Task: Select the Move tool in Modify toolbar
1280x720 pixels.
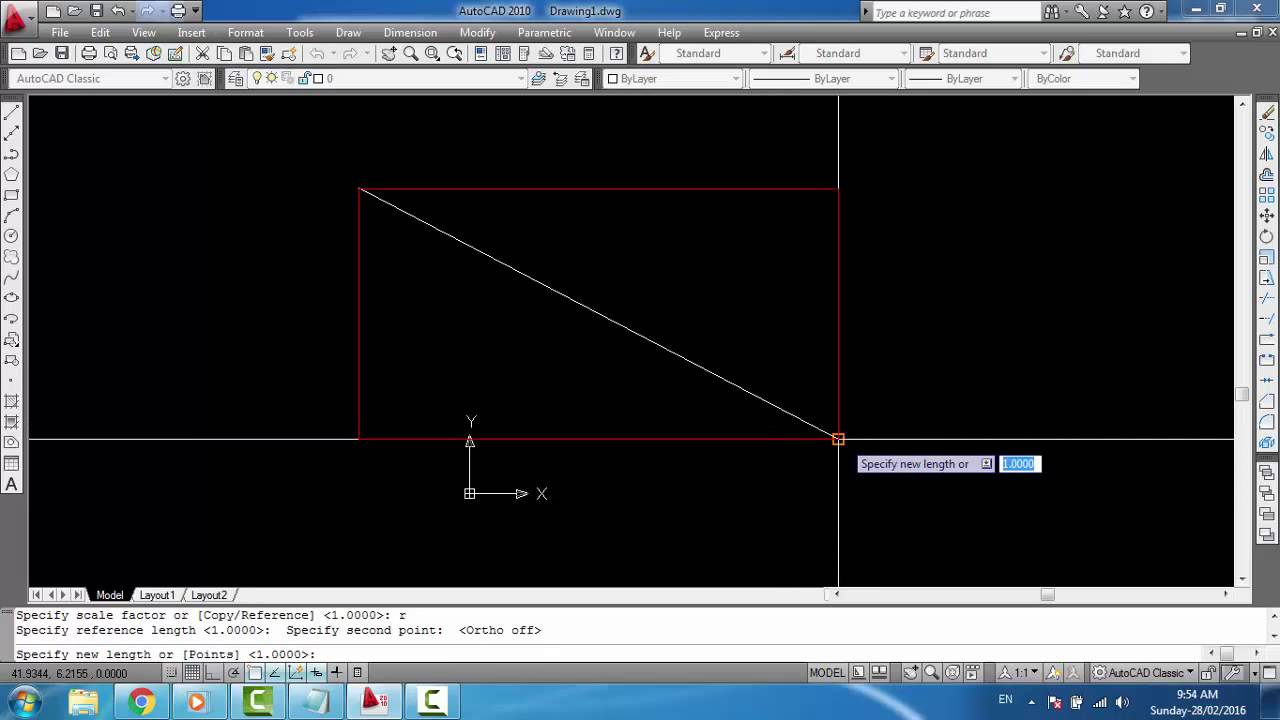Action: click(x=1267, y=216)
